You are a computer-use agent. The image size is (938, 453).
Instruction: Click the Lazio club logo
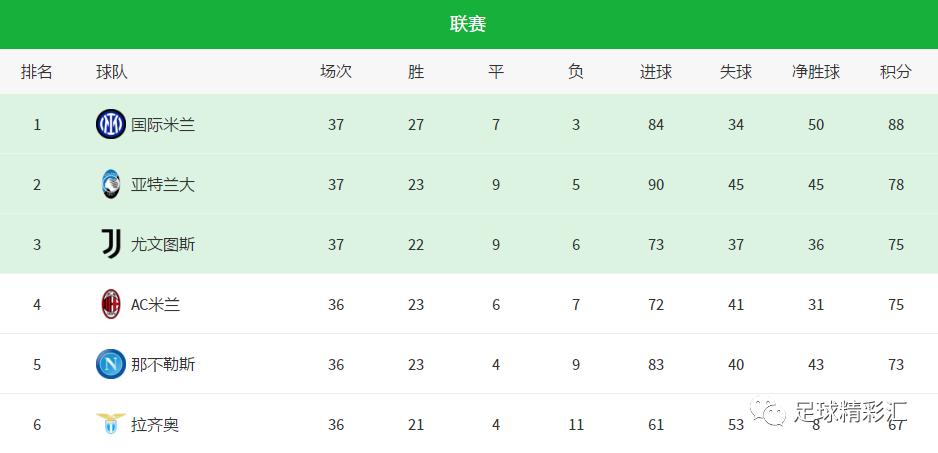[110, 423]
